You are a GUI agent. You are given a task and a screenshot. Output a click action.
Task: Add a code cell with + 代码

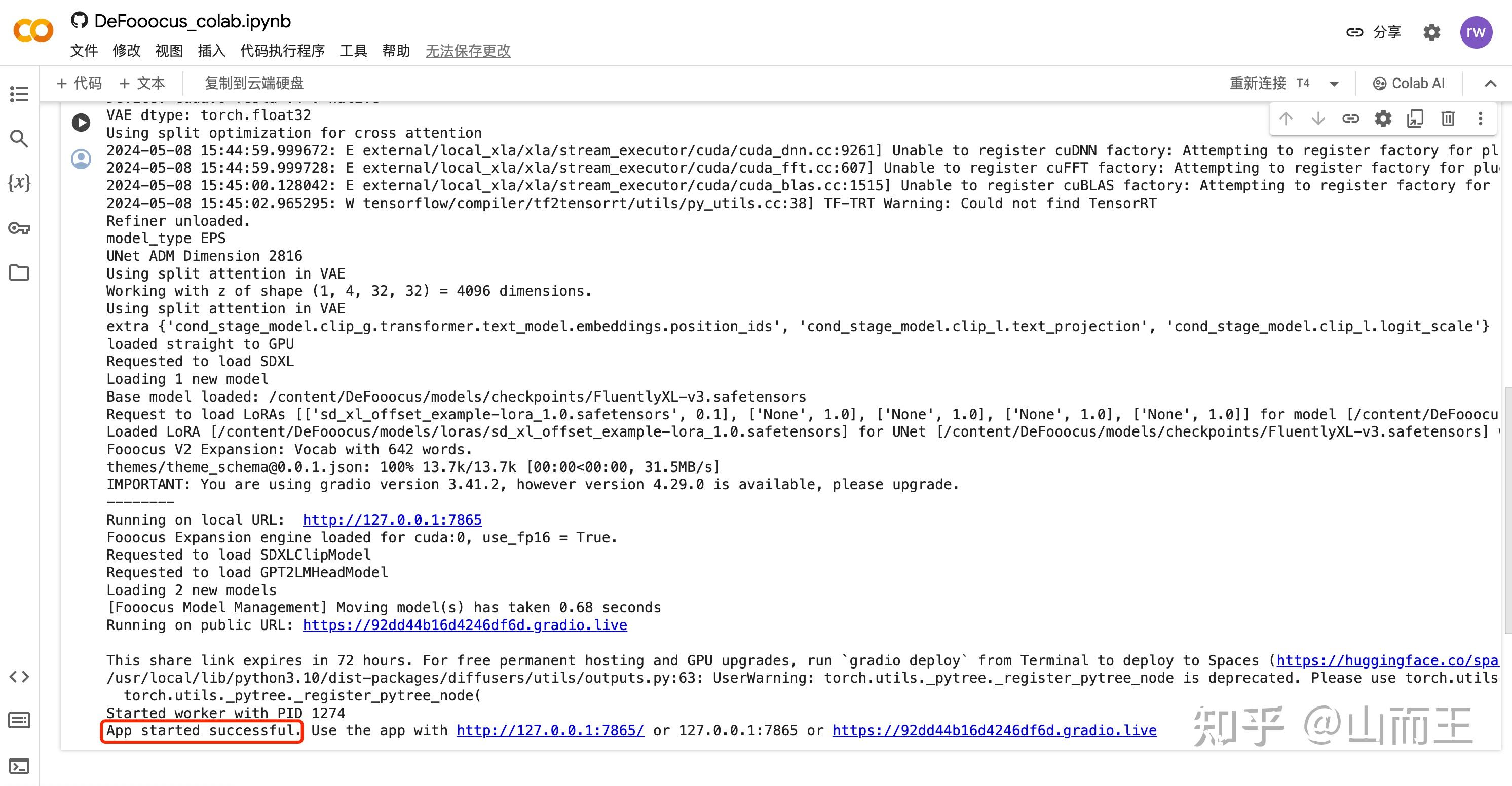(x=79, y=83)
